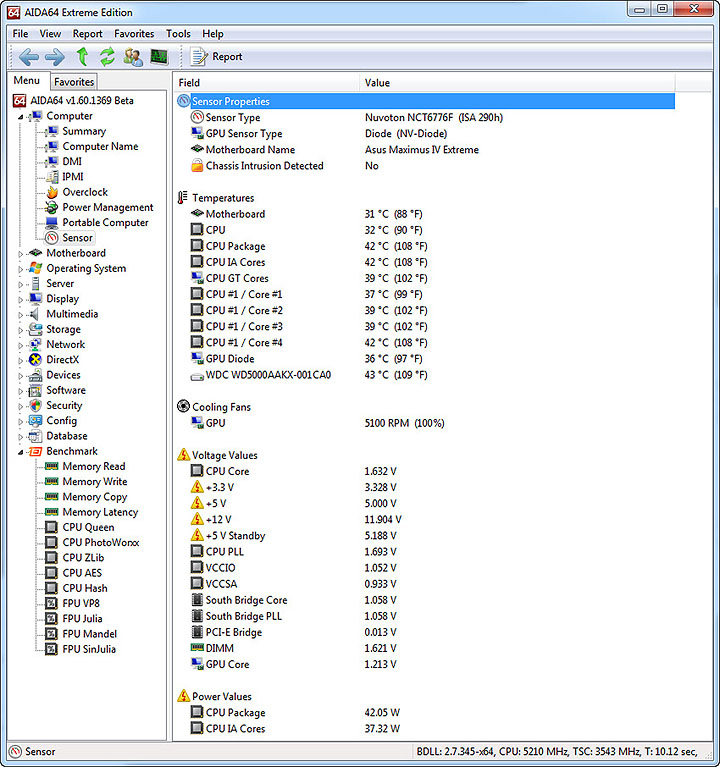Click the GPU Diode row icon

pyautogui.click(x=197, y=359)
